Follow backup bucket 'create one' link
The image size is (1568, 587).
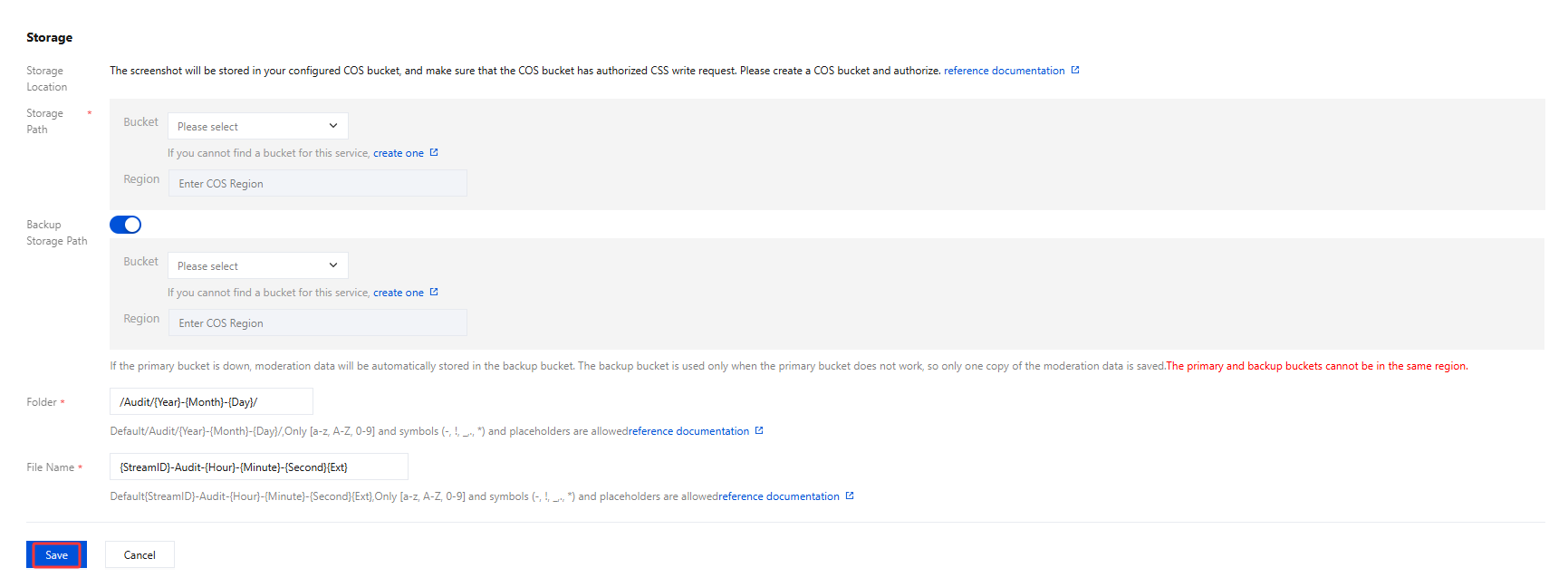(x=398, y=293)
